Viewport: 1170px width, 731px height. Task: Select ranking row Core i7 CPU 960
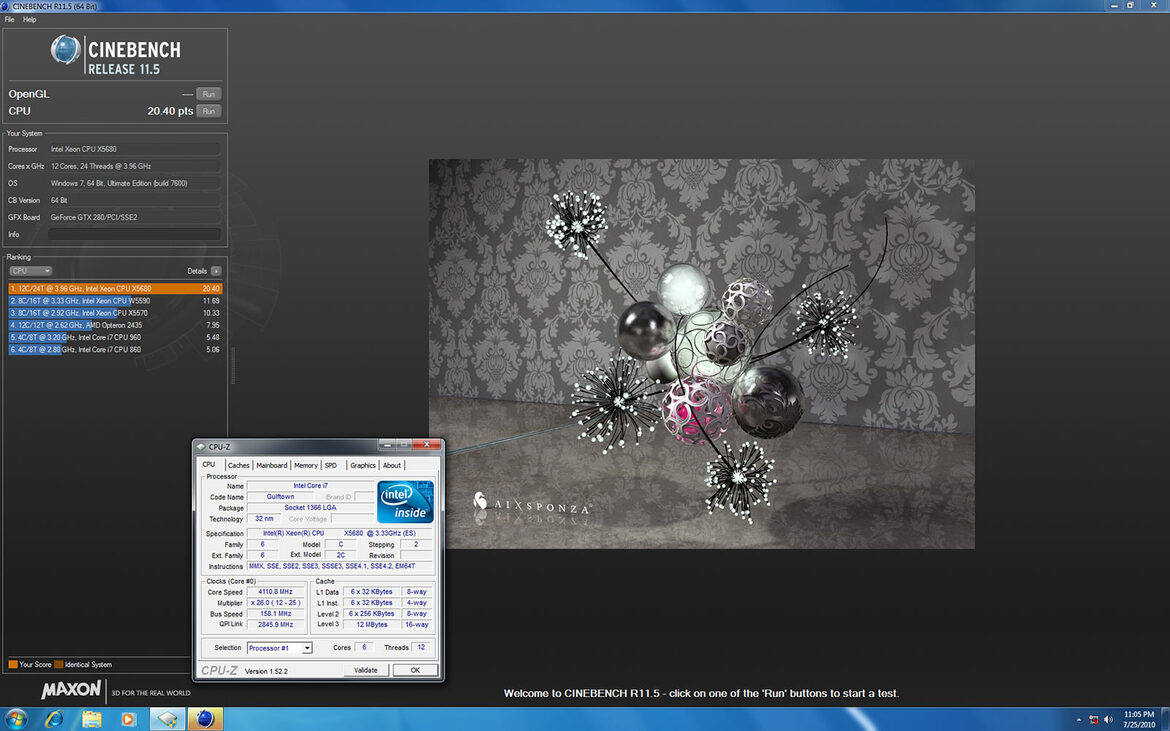[115, 337]
